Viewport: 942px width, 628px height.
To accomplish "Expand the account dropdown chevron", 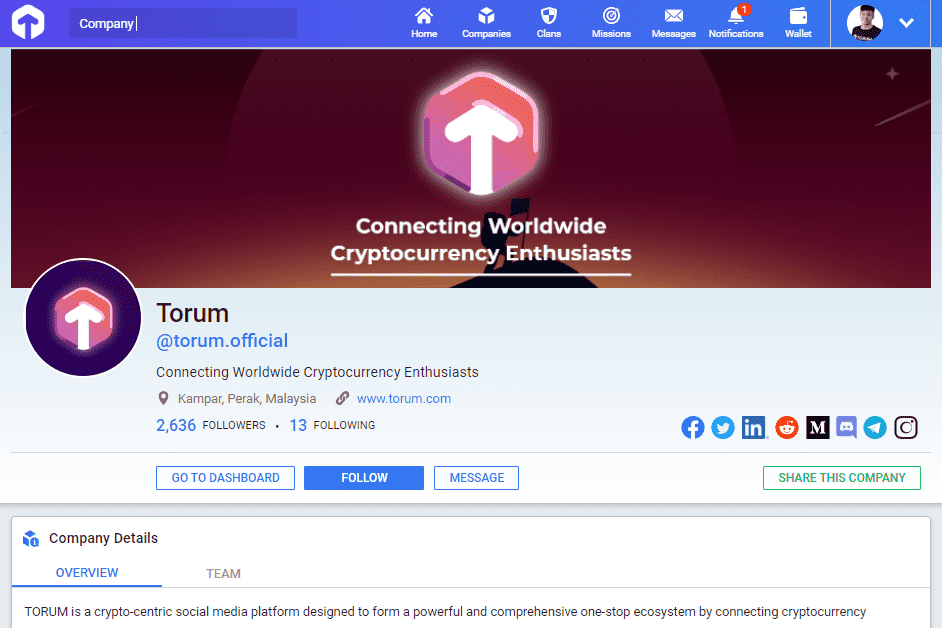I will (907, 21).
